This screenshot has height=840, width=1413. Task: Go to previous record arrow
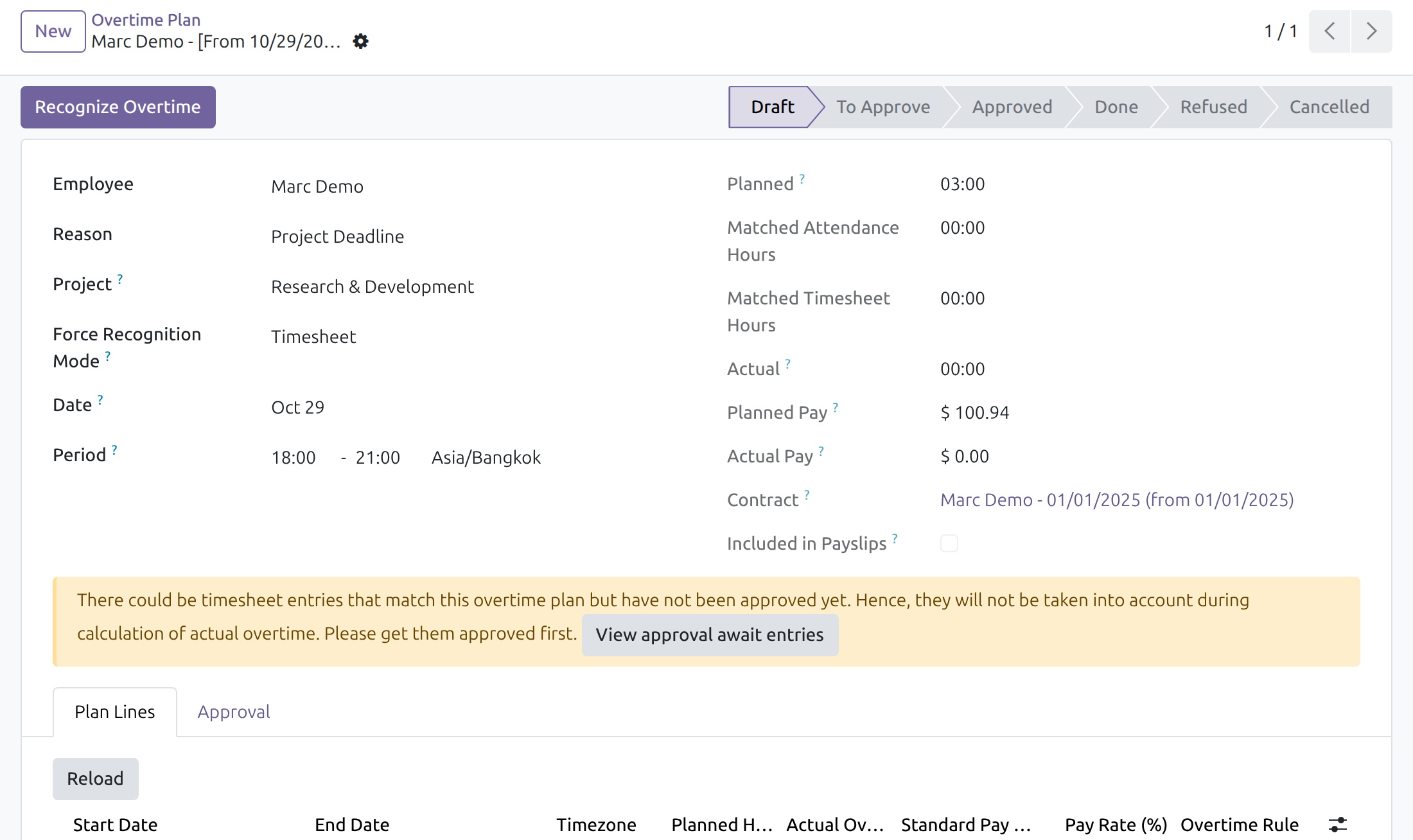click(x=1330, y=31)
